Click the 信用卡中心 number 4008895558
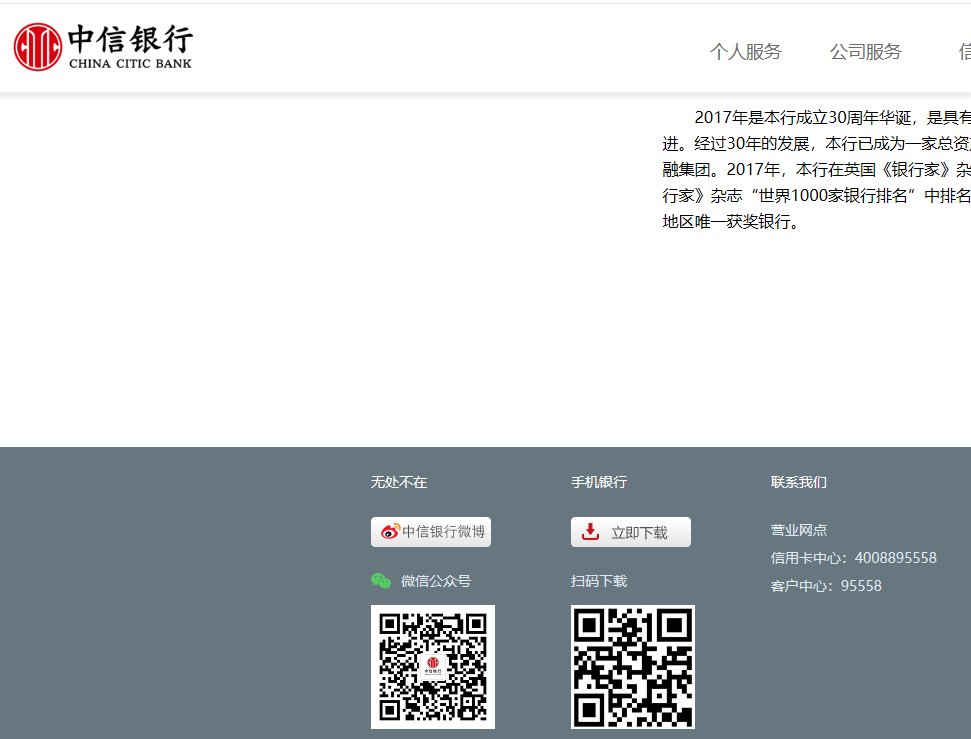 895,557
